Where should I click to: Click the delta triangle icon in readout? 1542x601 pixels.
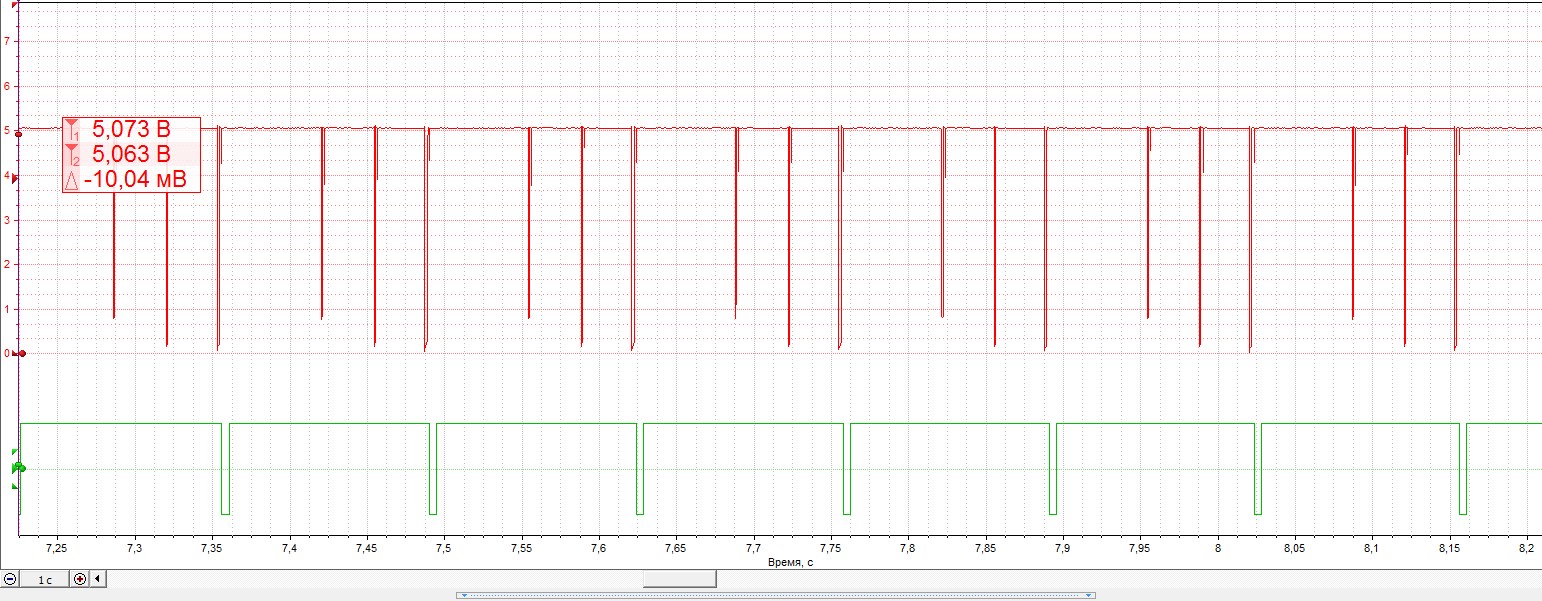coord(71,181)
